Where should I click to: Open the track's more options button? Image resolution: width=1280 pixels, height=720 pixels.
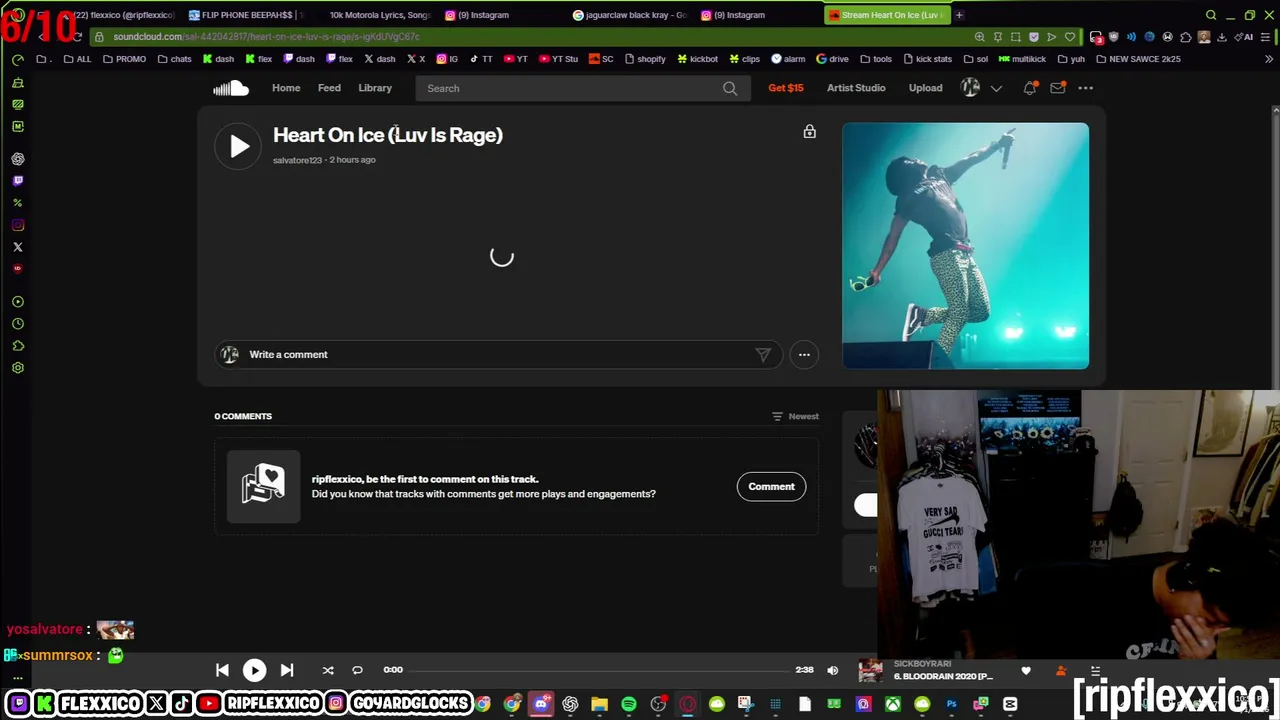coord(804,354)
